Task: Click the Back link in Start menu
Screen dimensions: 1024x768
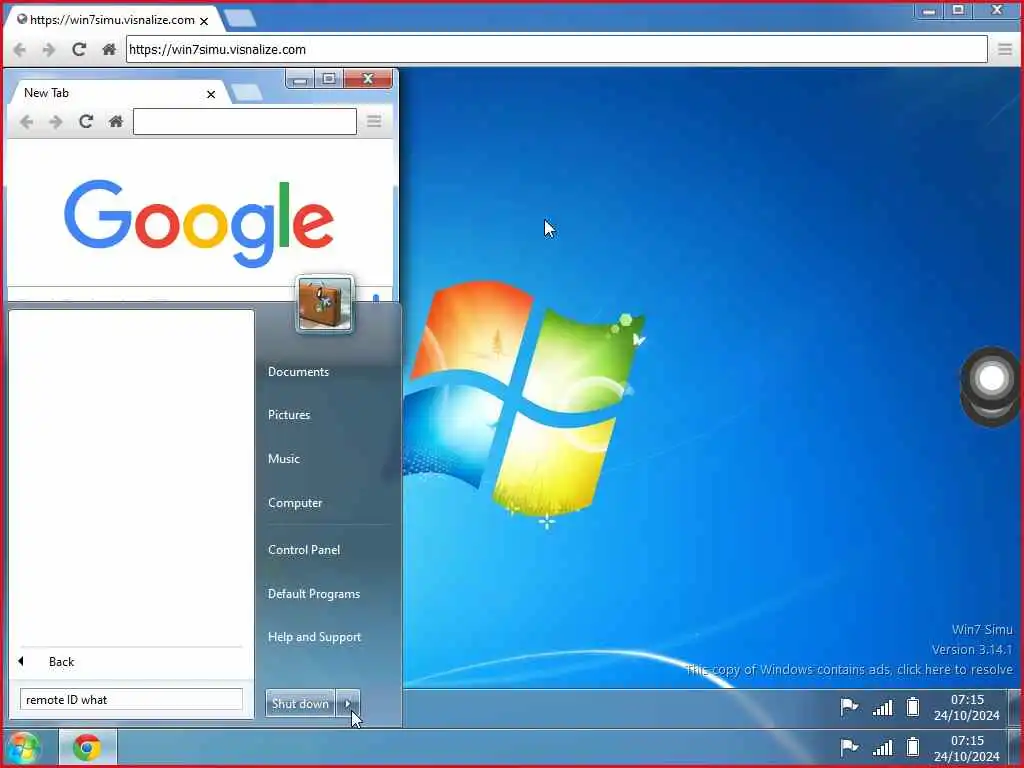Action: (x=61, y=662)
